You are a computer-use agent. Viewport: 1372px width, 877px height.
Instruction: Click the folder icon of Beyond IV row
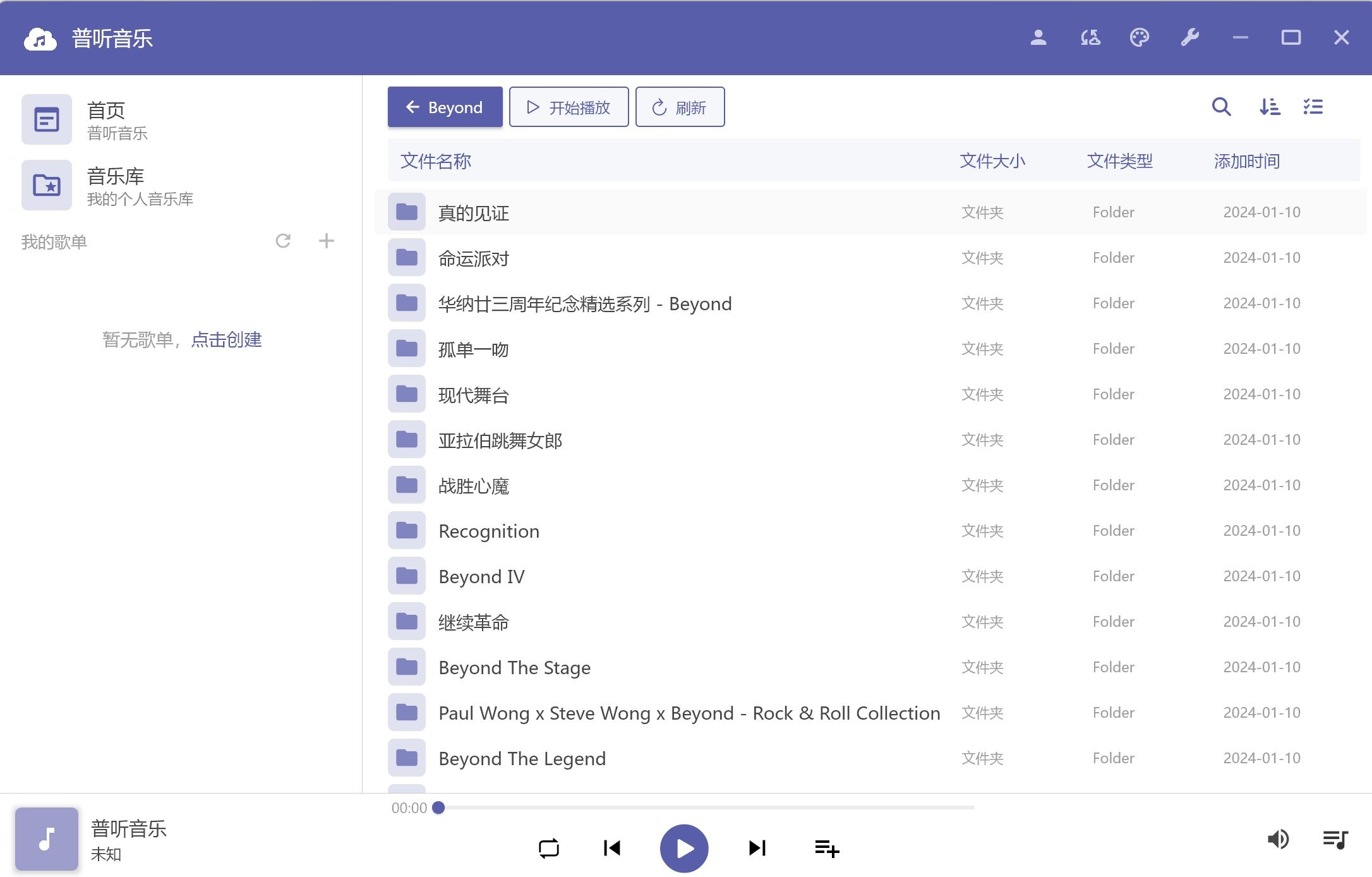coord(407,576)
